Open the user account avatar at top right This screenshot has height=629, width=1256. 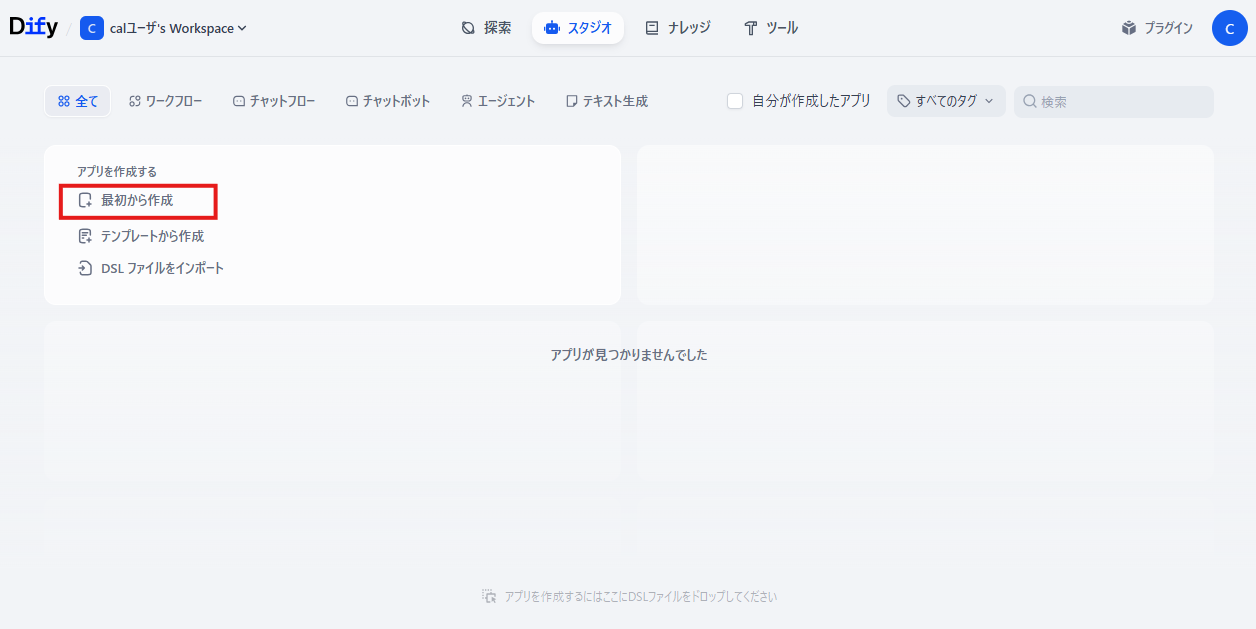1230,28
